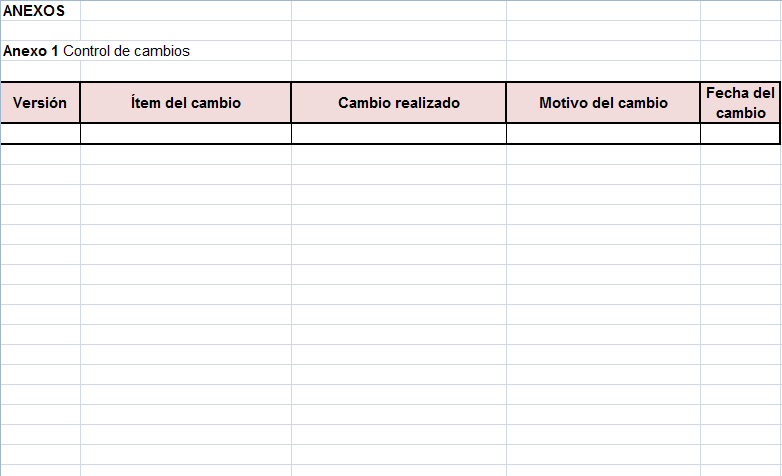This screenshot has width=782, height=476.
Task: Click the blank cell directly above Motivo del cambio header
Action: point(603,71)
